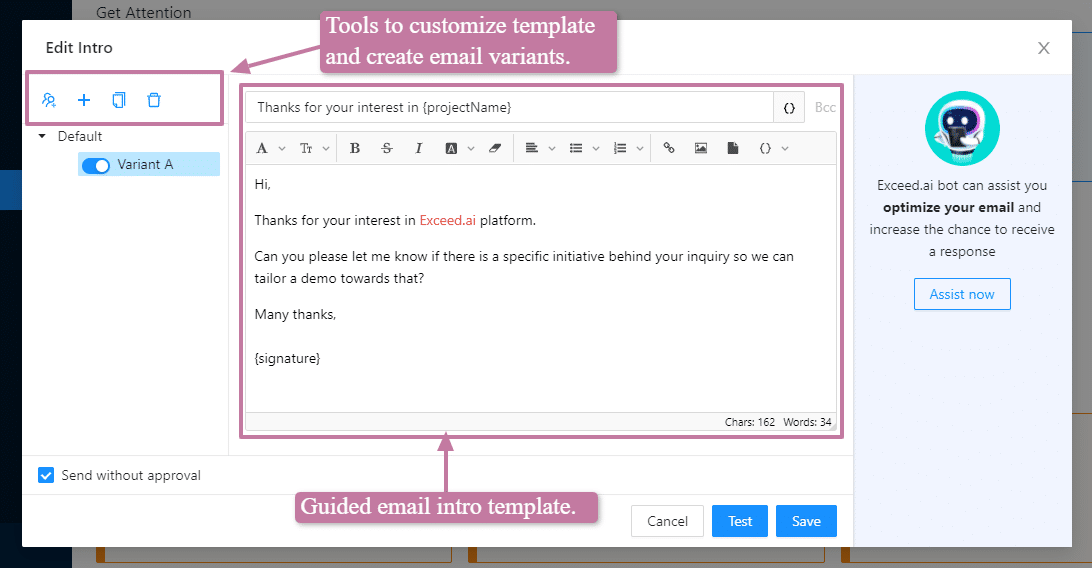Expand numbered list style options
The width and height of the screenshot is (1092, 568).
tap(640, 148)
